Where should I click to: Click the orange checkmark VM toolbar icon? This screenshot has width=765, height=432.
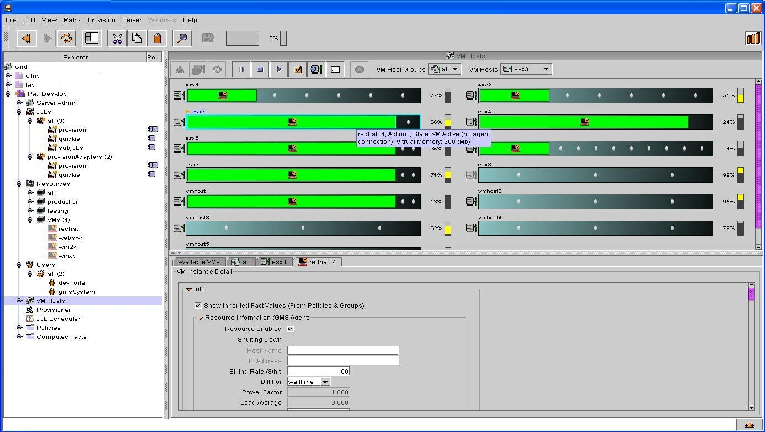click(x=298, y=69)
